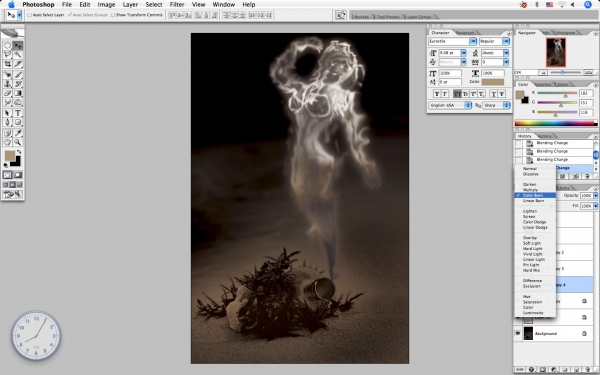Click the delete layer trash button
The width and height of the screenshot is (600, 375).
tap(588, 370)
